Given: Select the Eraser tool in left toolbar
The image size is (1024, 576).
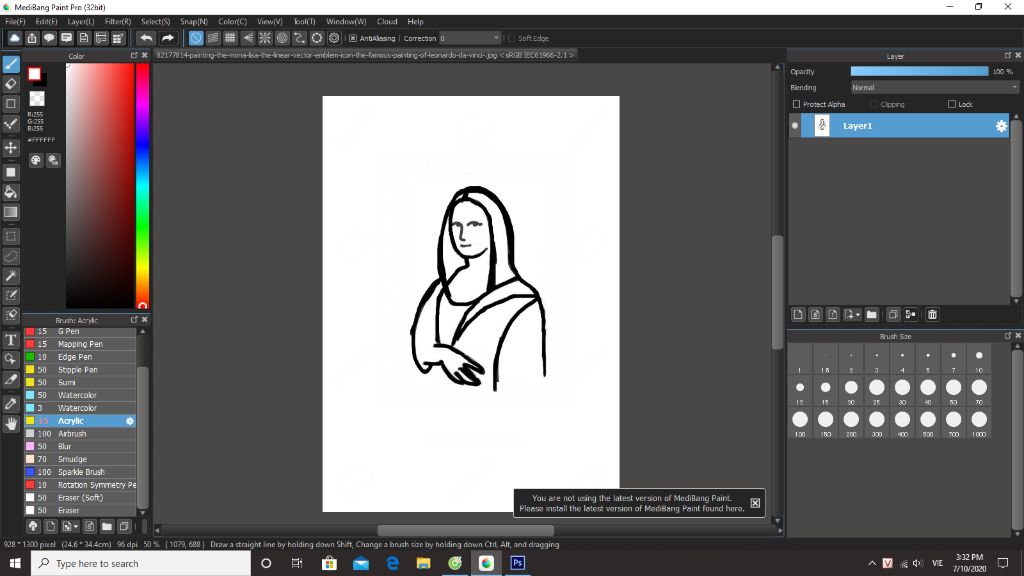Looking at the screenshot, I should click(x=11, y=84).
